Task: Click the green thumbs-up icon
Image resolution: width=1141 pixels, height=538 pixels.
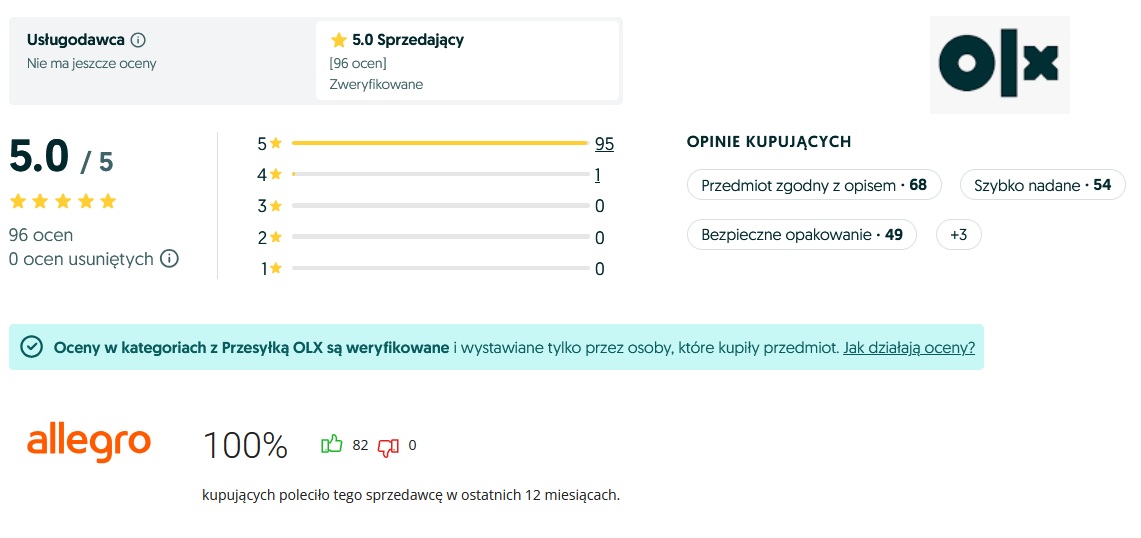Action: click(331, 445)
